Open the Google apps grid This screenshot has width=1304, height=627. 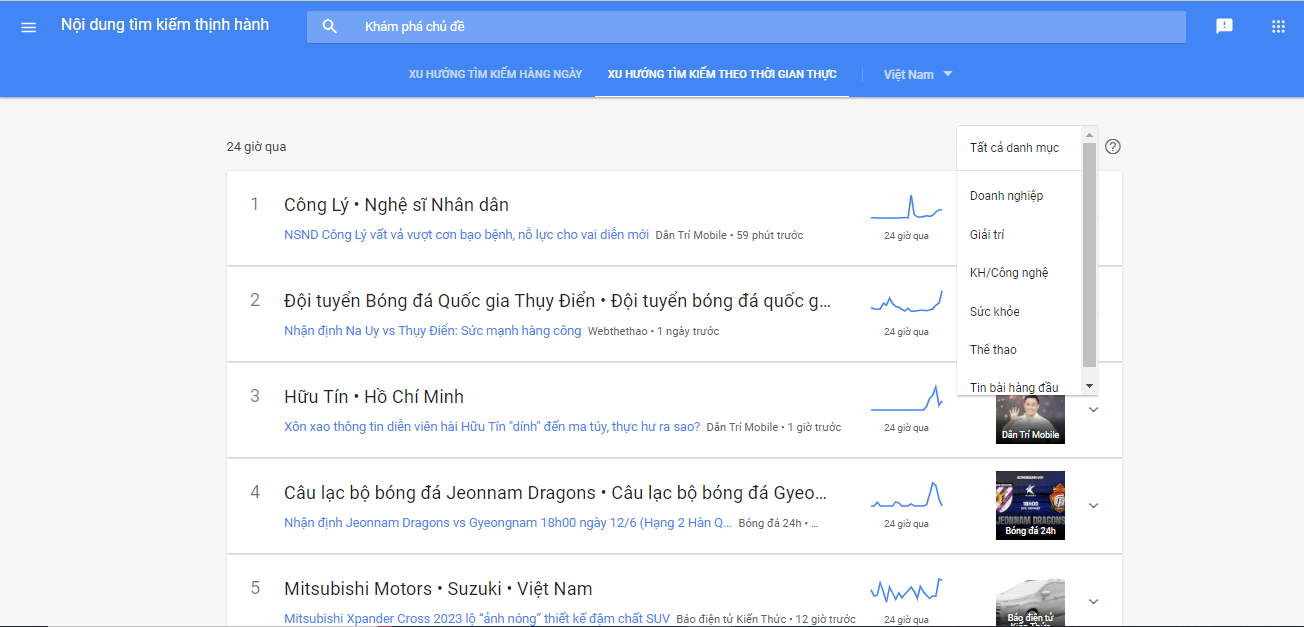tap(1278, 26)
